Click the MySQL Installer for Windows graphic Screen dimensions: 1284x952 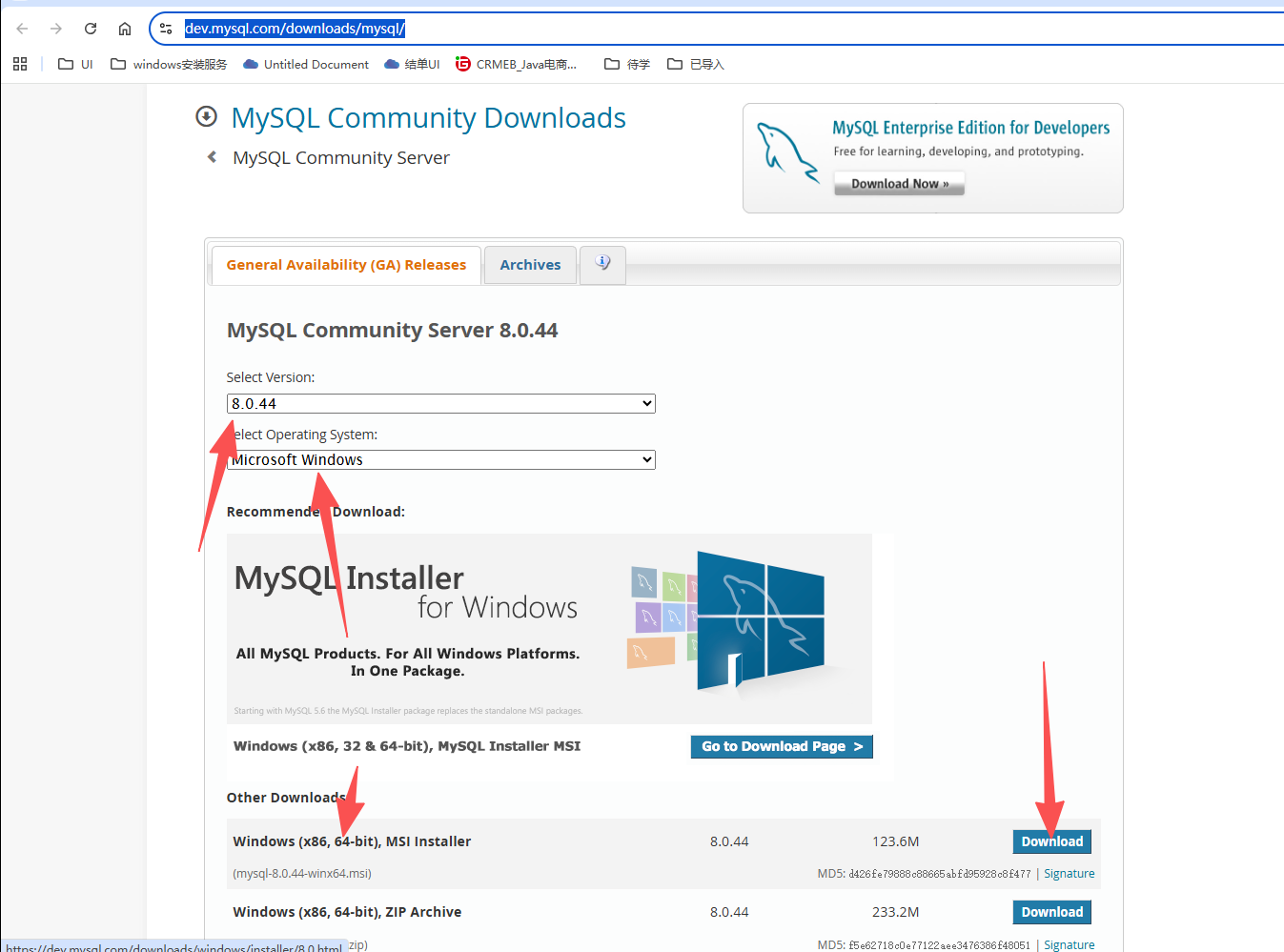pyautogui.click(x=549, y=628)
